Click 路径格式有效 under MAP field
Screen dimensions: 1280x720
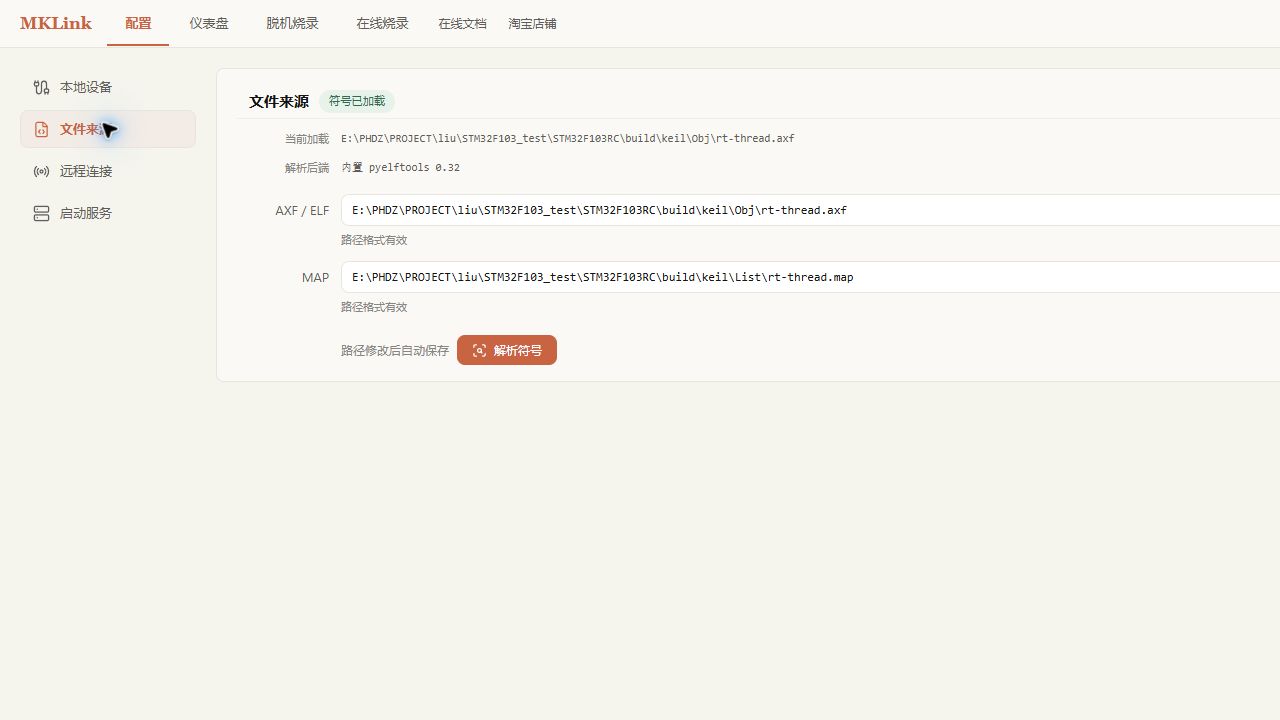[374, 307]
